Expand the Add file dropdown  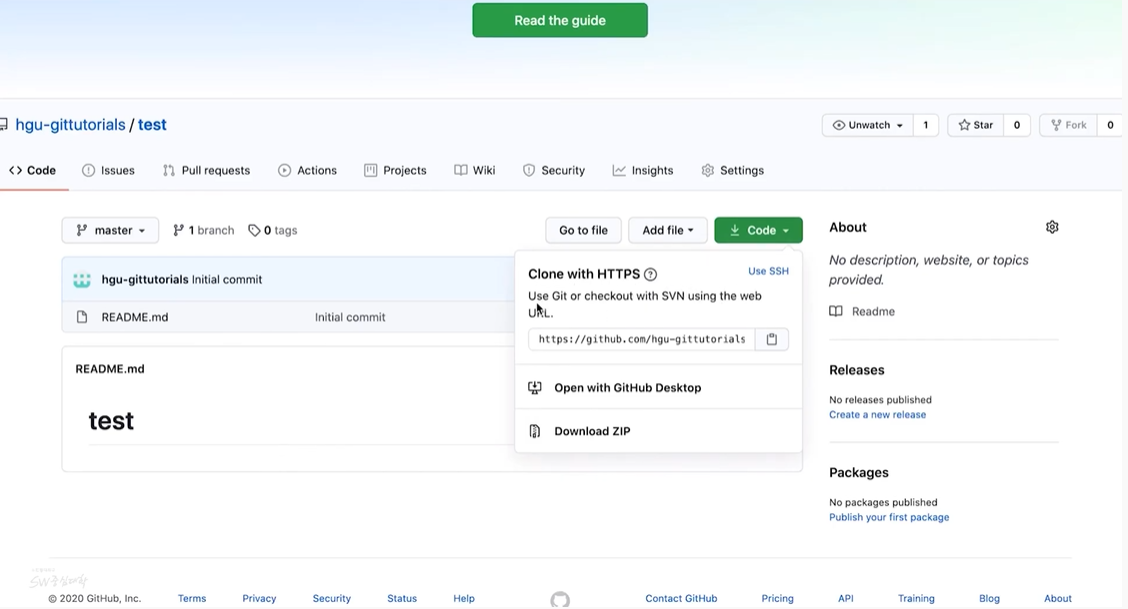[x=668, y=230]
